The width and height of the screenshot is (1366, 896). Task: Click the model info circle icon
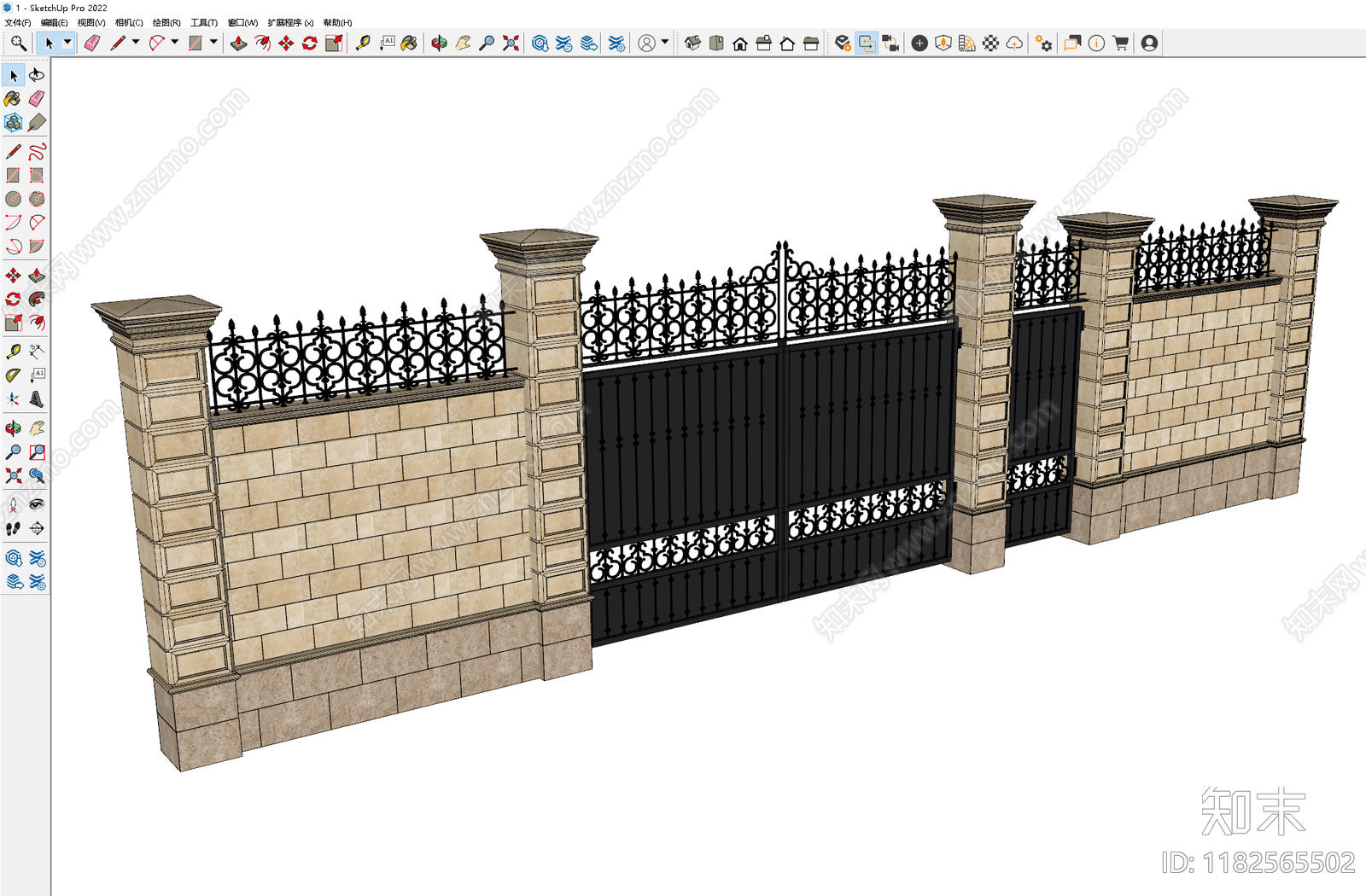pyautogui.click(x=1097, y=43)
